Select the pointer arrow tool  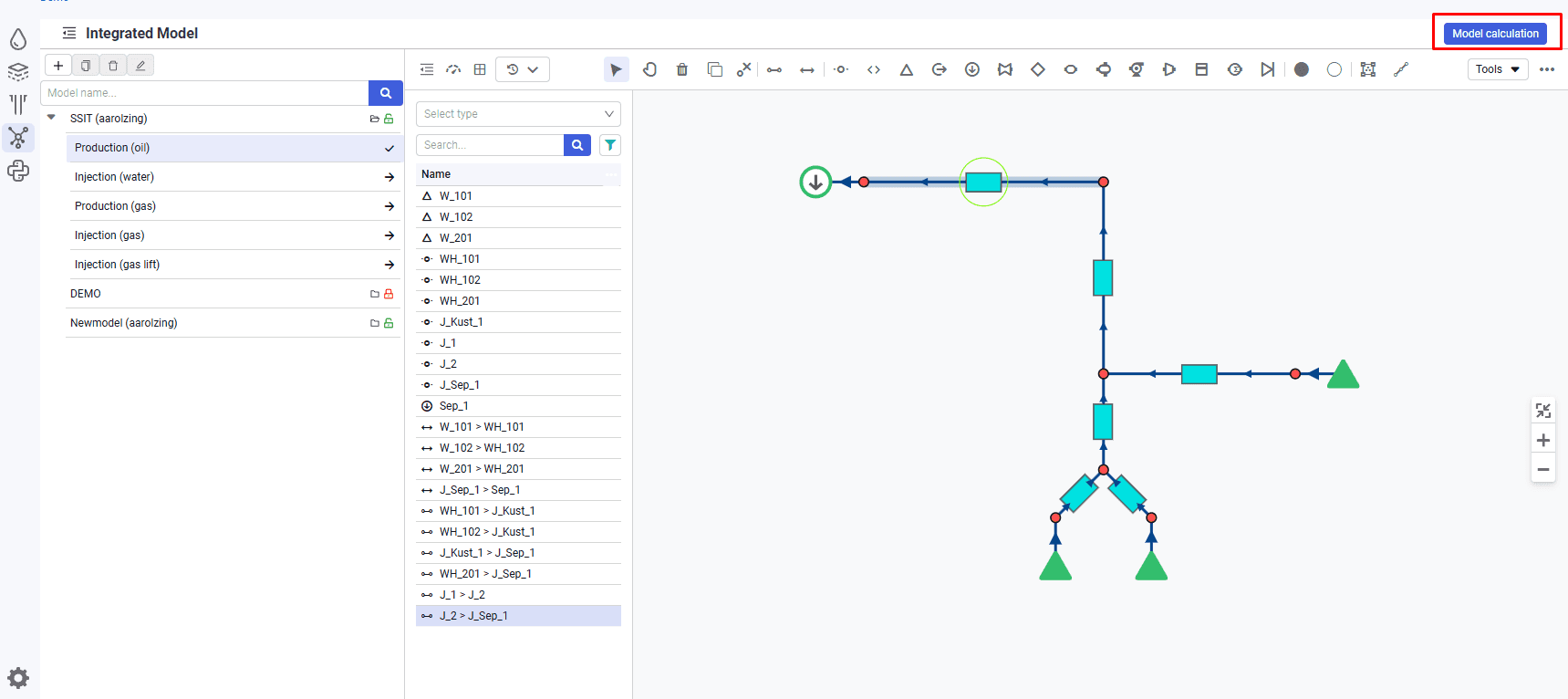point(617,69)
